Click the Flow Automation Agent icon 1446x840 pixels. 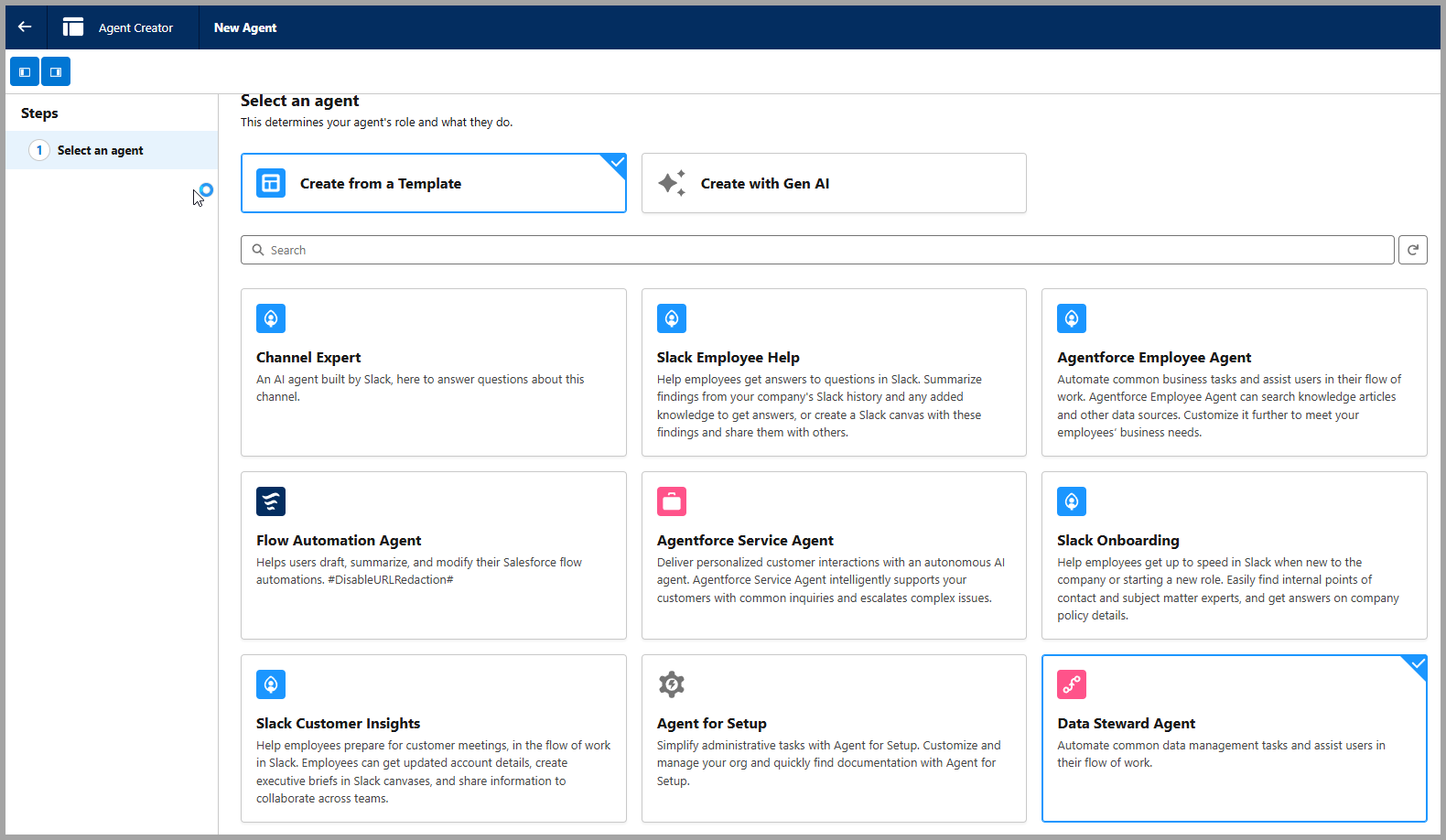pos(271,501)
